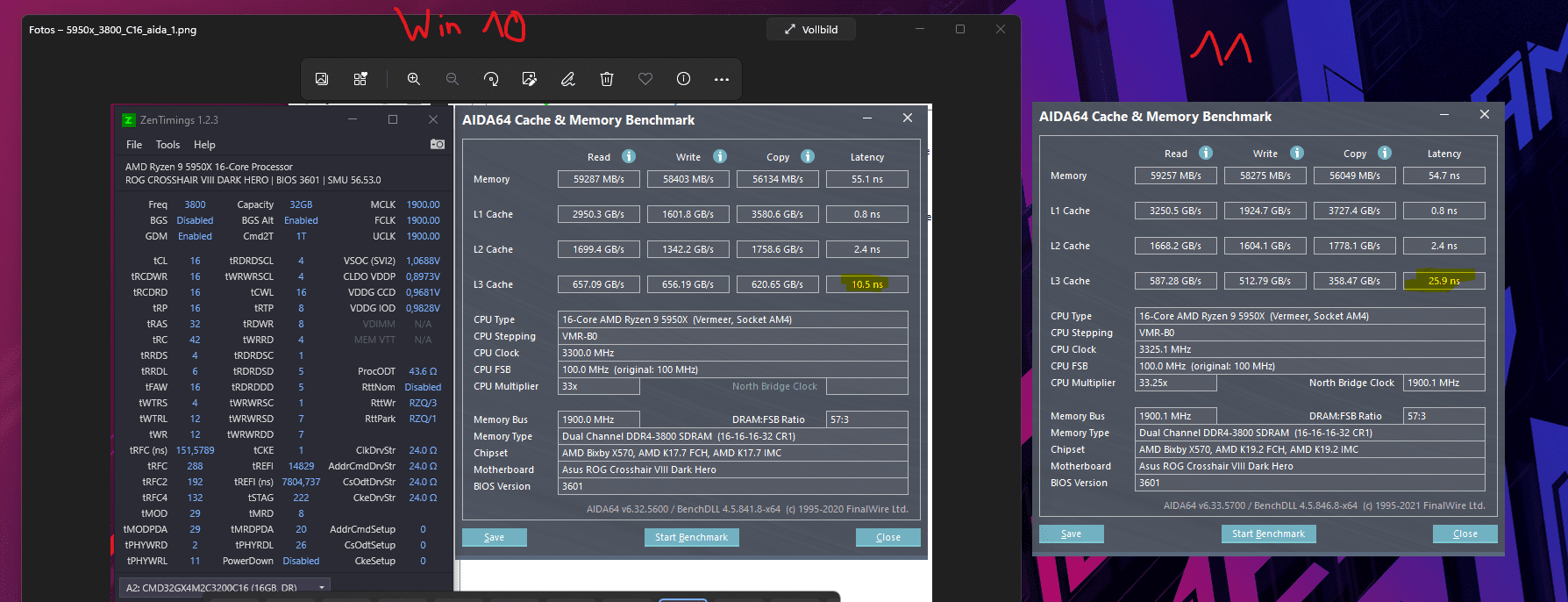The width and height of the screenshot is (1568, 602).
Task: Select the highlighted 10.5 ns L3 latency value
Action: (867, 284)
